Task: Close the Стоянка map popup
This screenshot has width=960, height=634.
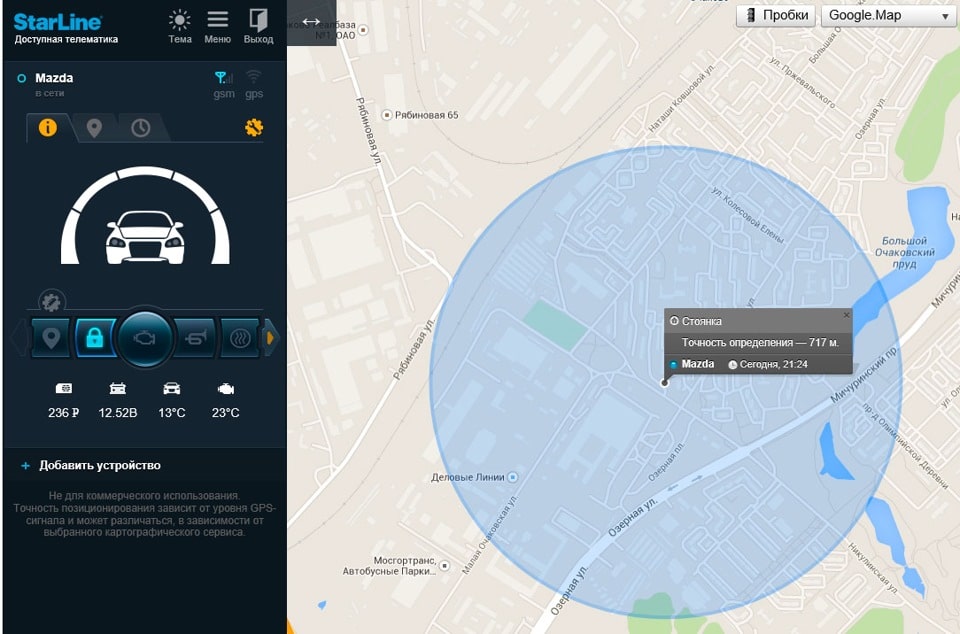Action: point(846,315)
